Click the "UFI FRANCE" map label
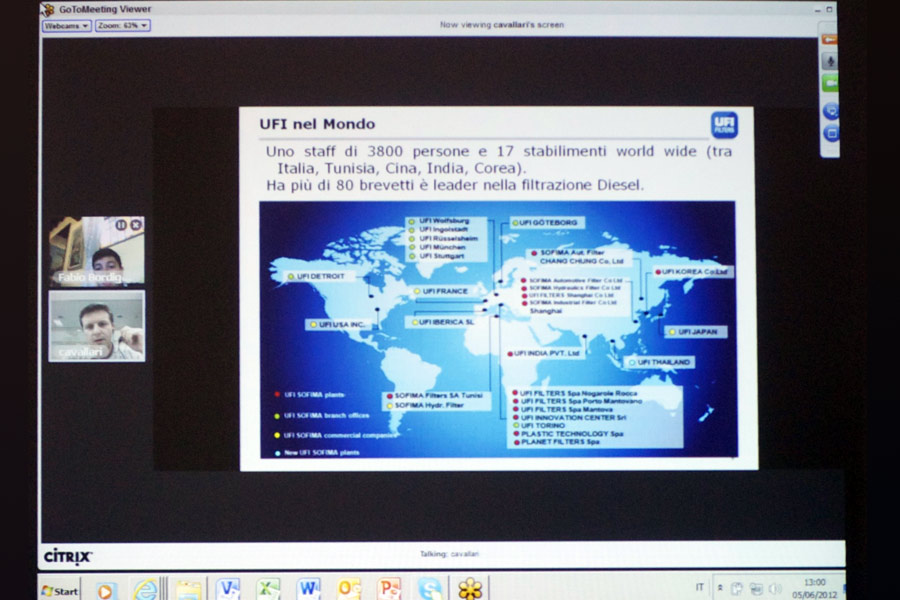Viewport: 900px width, 600px height. click(445, 291)
